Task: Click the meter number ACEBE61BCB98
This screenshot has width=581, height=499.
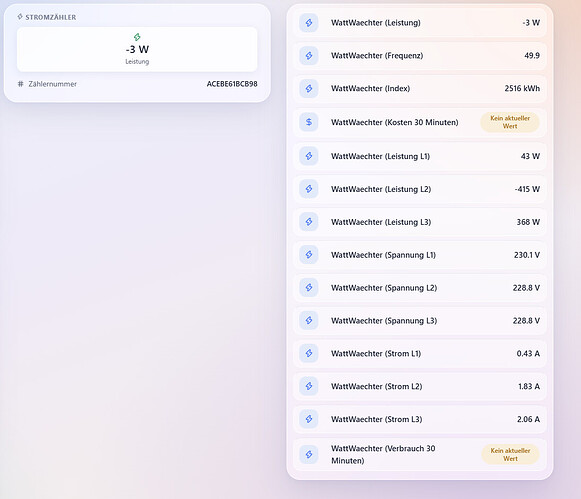Action: pos(232,84)
